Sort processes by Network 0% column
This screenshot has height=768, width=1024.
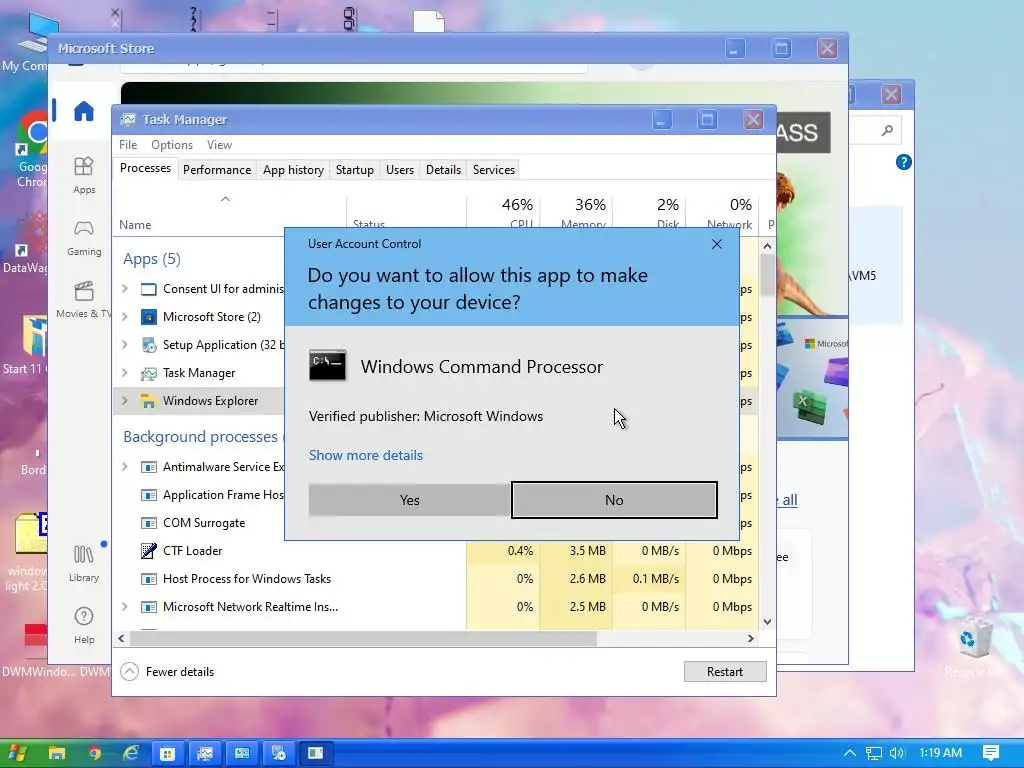(722, 212)
